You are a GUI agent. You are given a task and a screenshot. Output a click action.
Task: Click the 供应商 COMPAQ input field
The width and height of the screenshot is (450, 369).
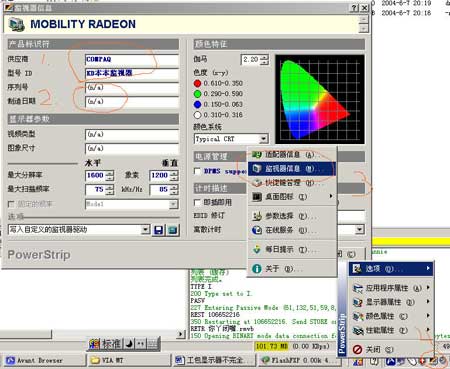[132, 59]
